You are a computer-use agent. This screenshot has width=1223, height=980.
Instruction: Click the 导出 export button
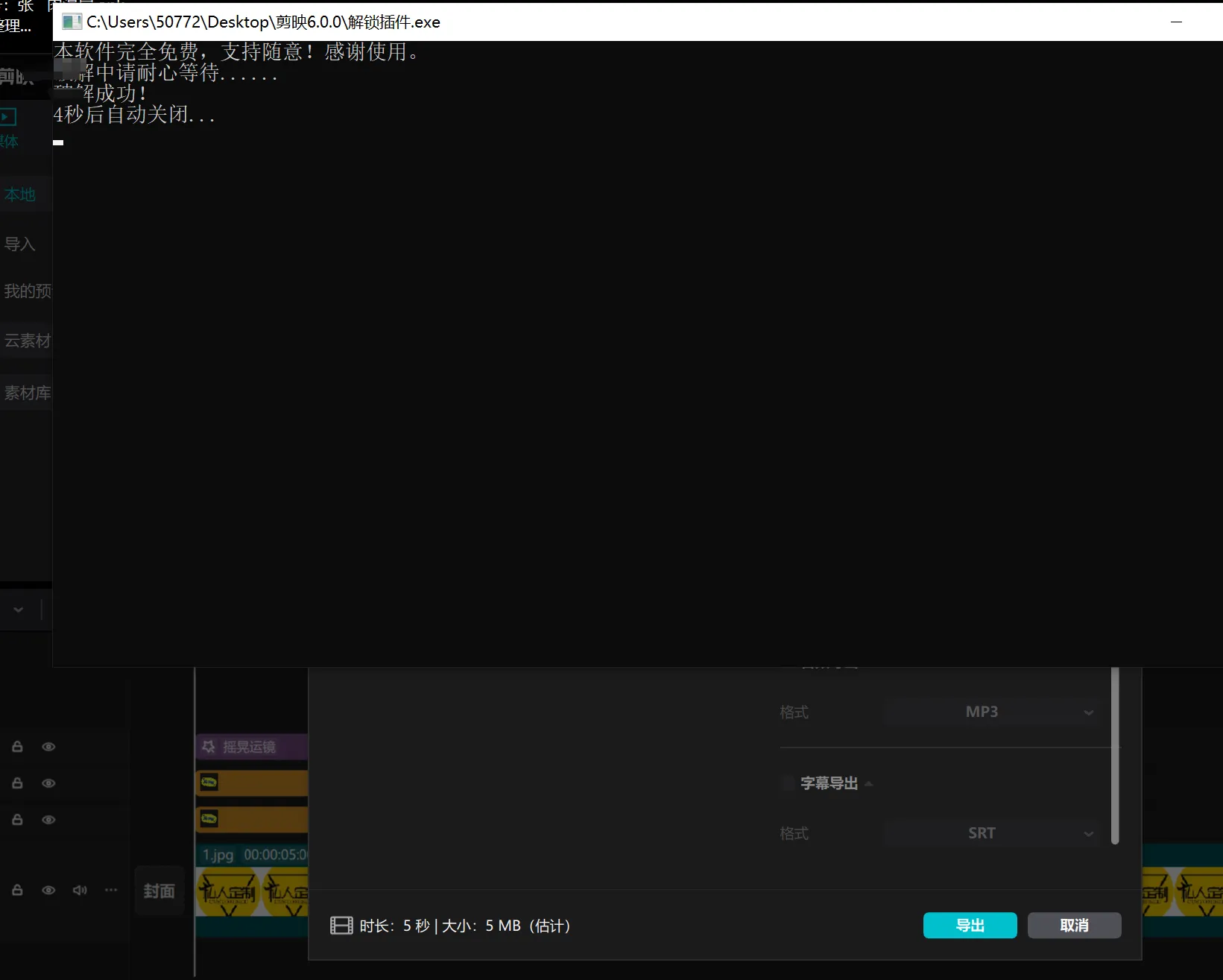970,926
